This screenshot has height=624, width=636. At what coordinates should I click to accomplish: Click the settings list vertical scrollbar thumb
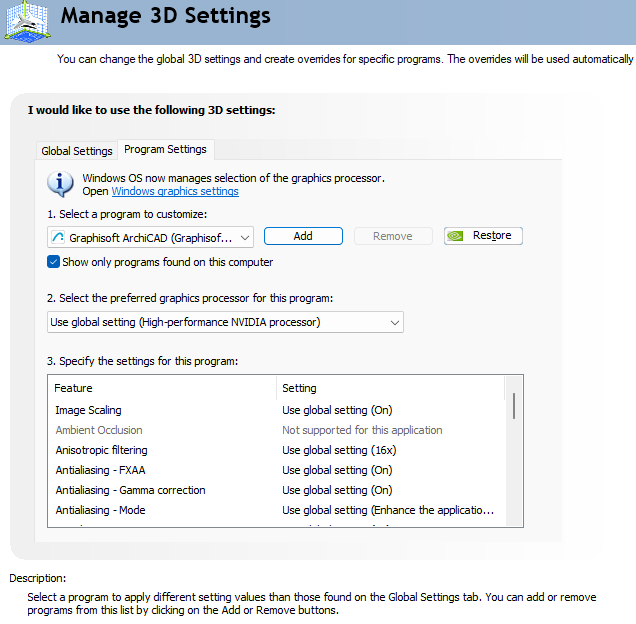point(514,405)
